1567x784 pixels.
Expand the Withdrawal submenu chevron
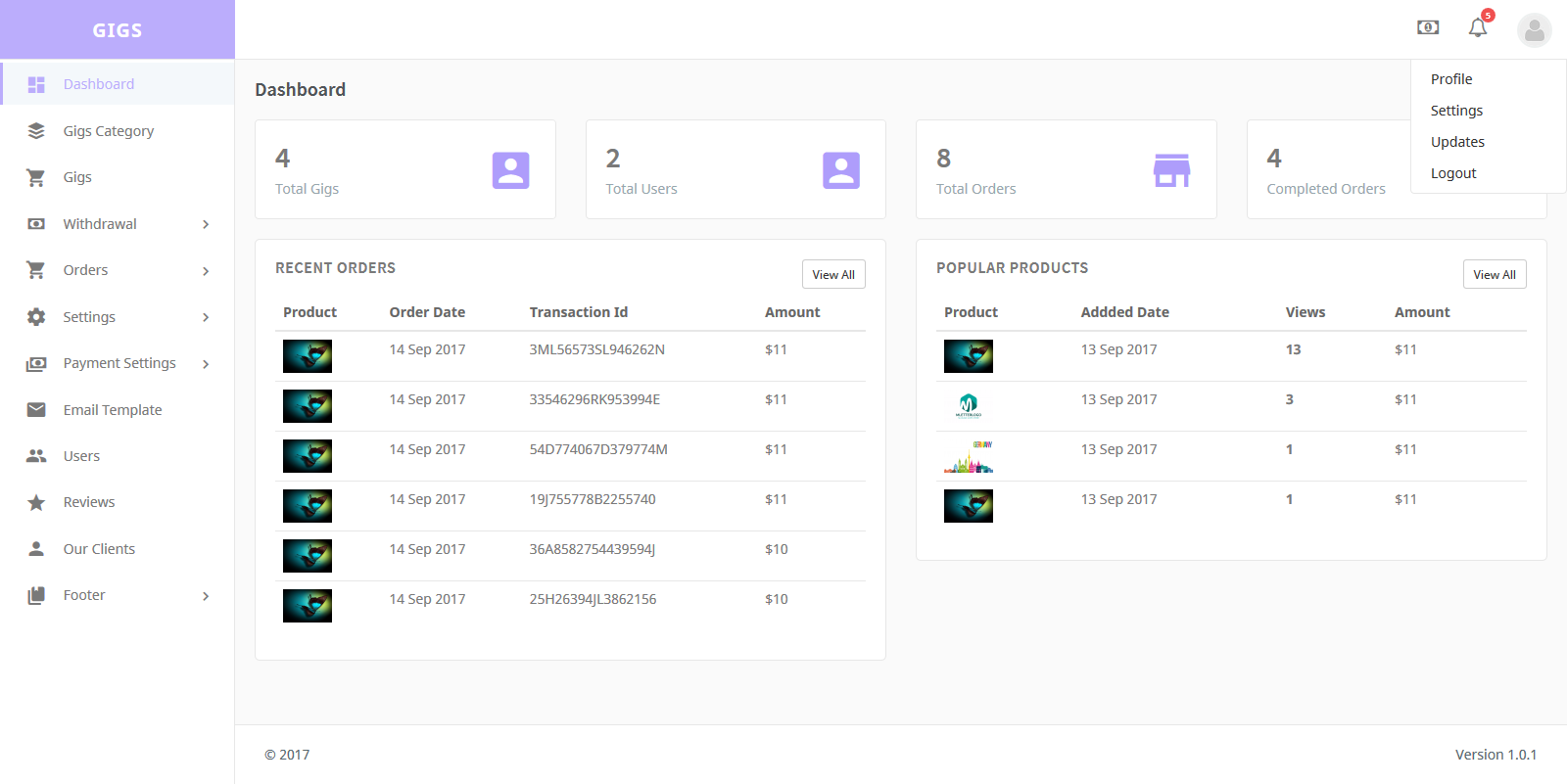tap(206, 224)
